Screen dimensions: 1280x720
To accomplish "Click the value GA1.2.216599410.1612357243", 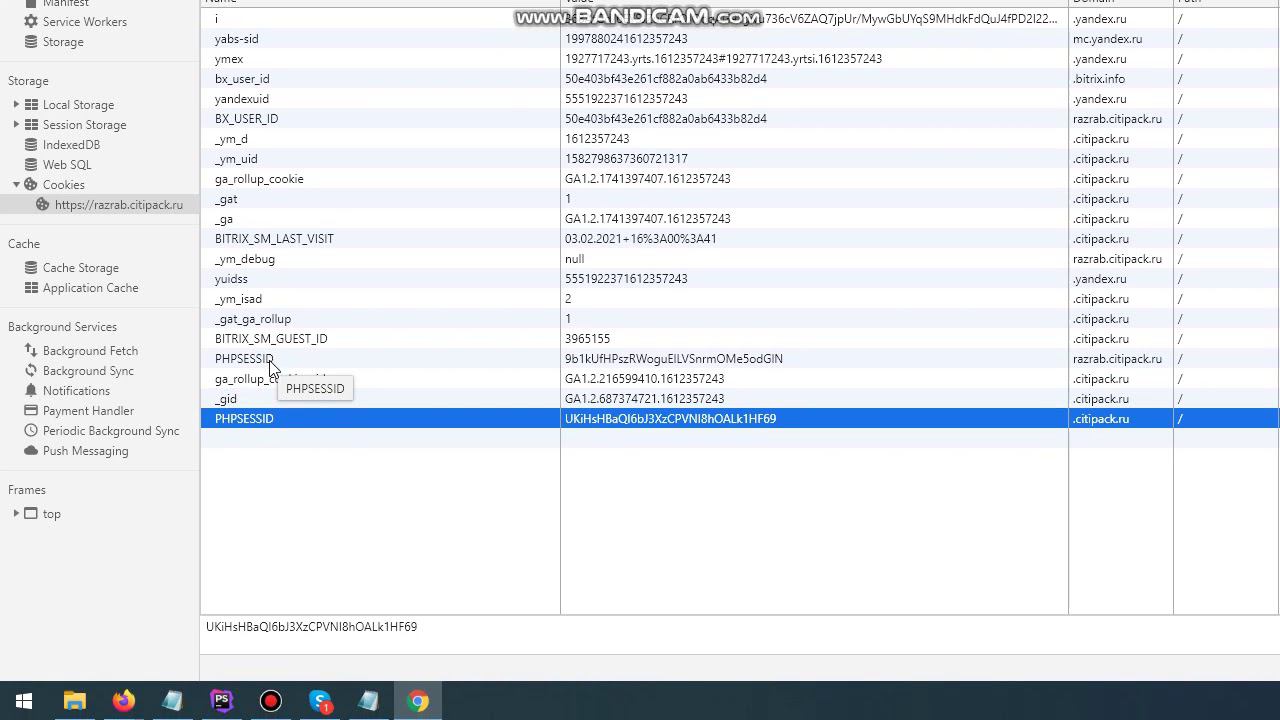I will pos(644,378).
